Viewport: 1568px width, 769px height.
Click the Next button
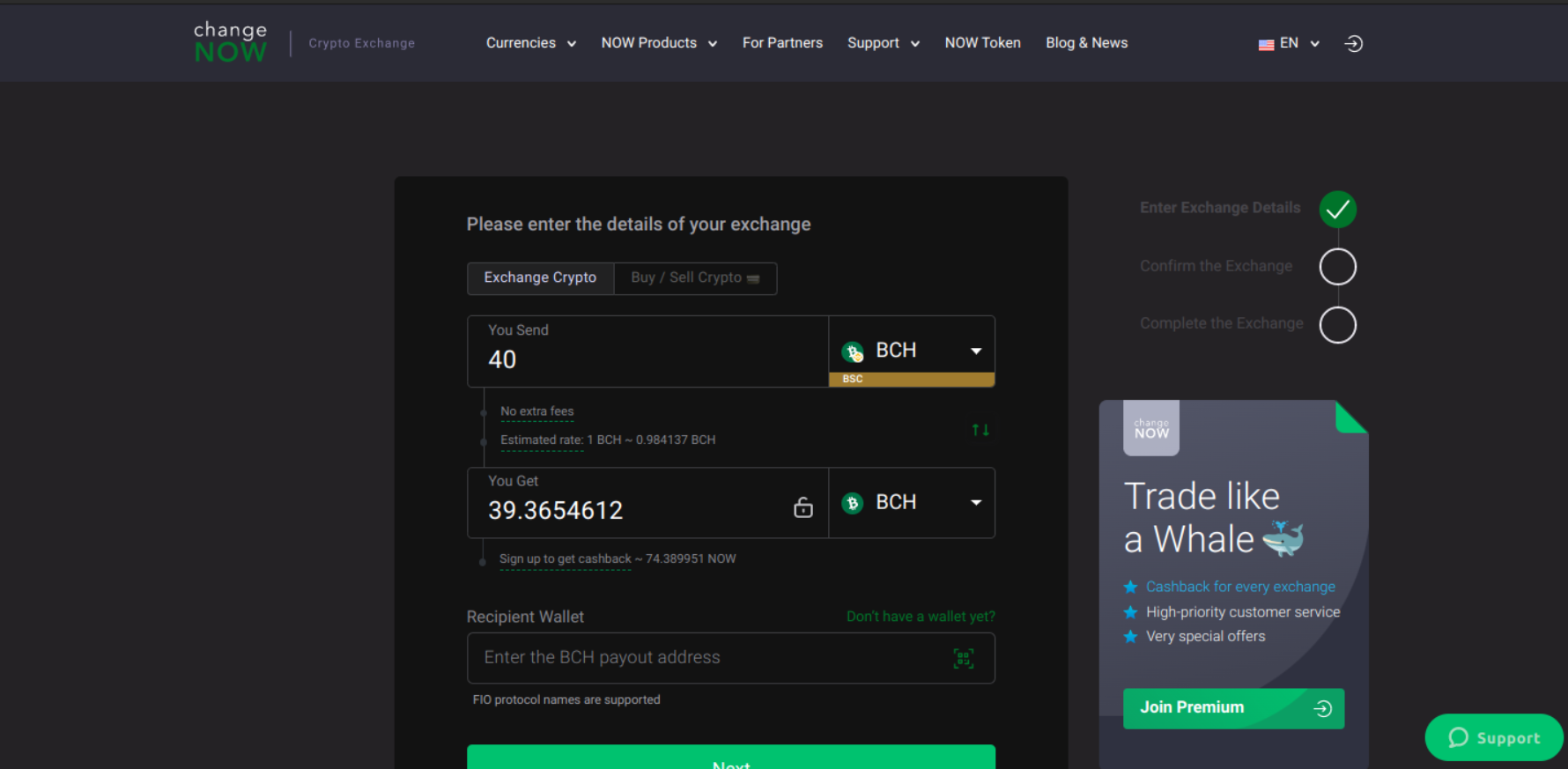pyautogui.click(x=731, y=758)
